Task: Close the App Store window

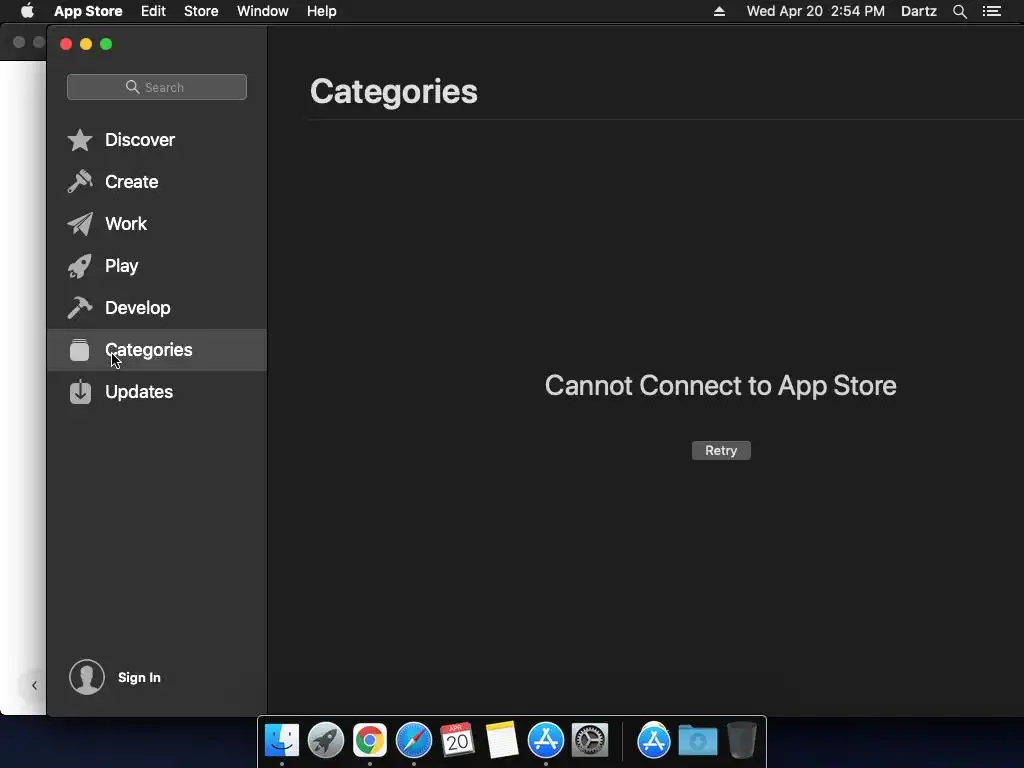Action: tap(66, 44)
